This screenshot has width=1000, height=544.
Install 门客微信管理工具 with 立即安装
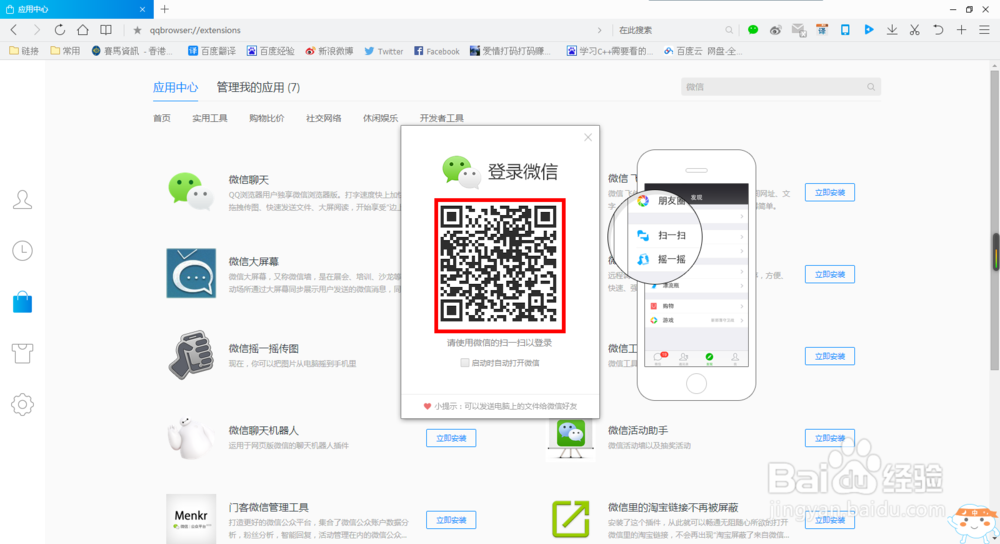click(x=451, y=520)
